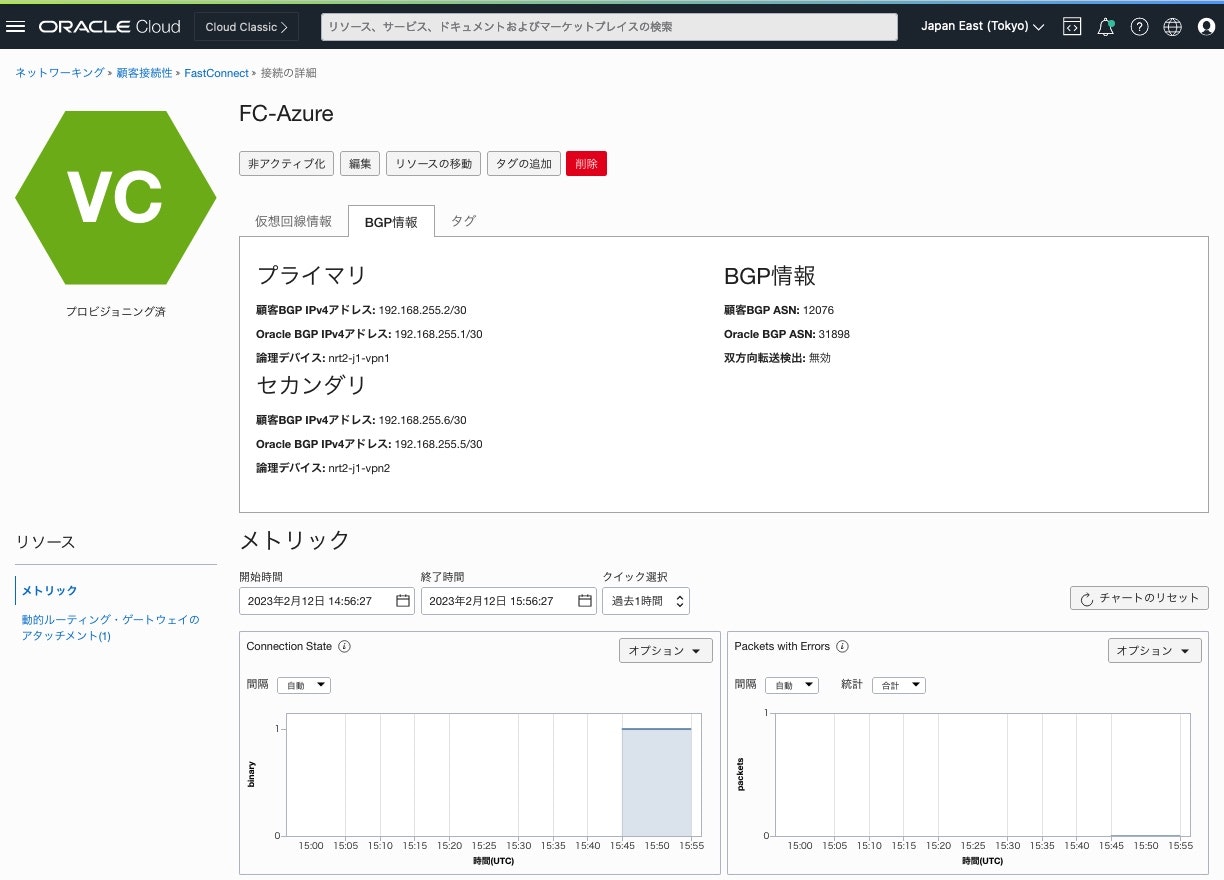The height and width of the screenshot is (880, 1224).
Task: Switch to the 仮想回線情報 tab
Action: pyautogui.click(x=293, y=221)
